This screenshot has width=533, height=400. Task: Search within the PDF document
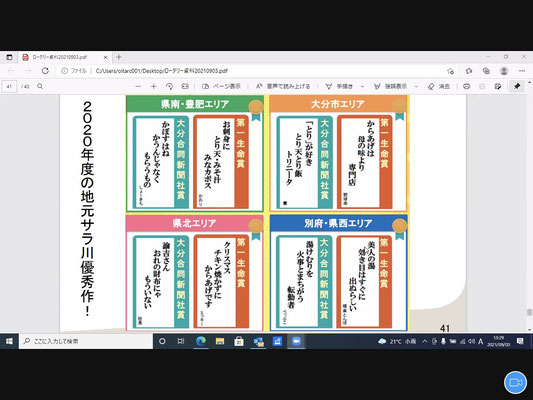coord(40,86)
